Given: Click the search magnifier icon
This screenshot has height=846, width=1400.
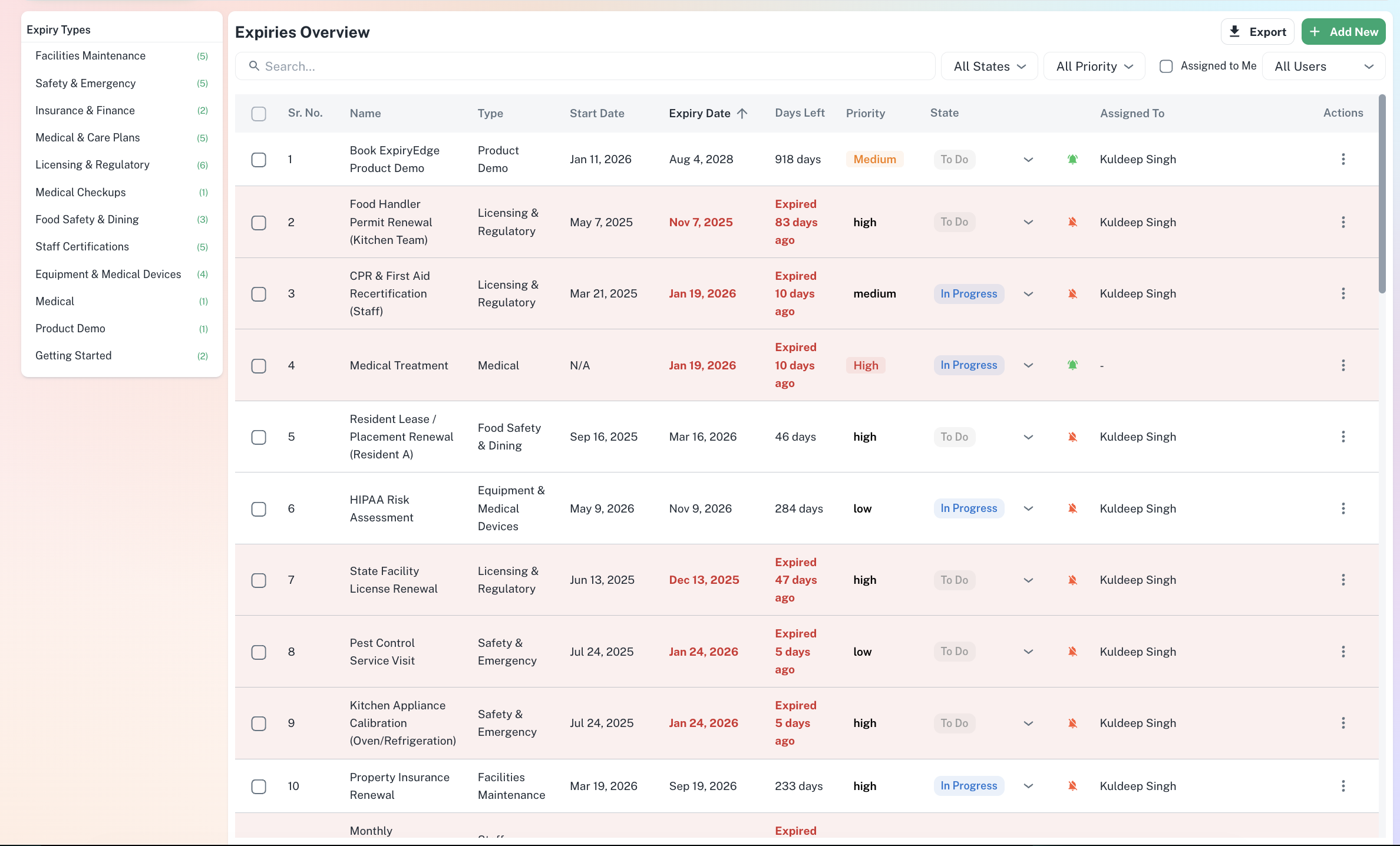Looking at the screenshot, I should pyautogui.click(x=254, y=66).
